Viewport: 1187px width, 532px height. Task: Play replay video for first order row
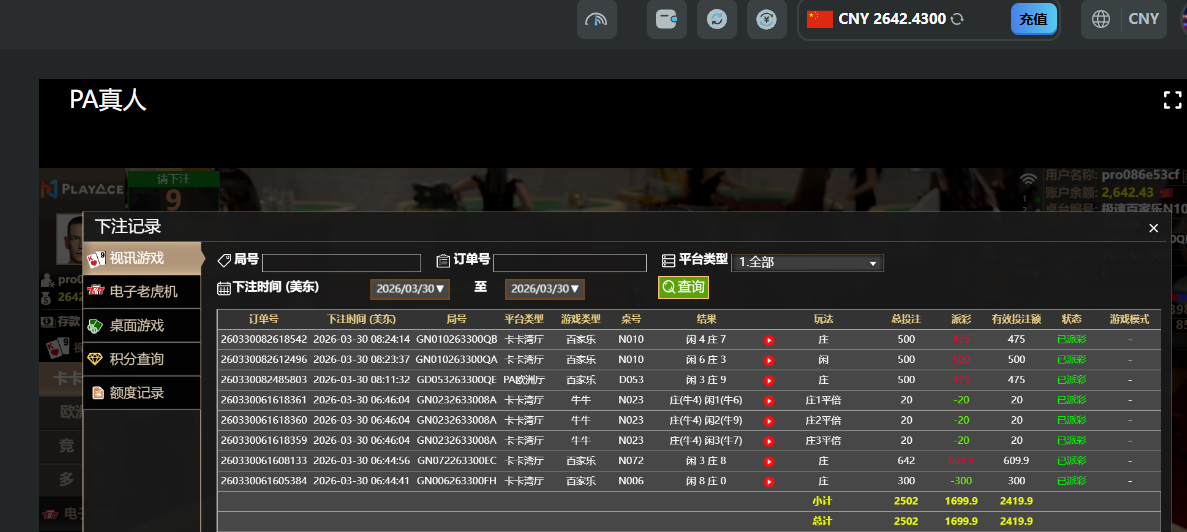[x=769, y=340]
